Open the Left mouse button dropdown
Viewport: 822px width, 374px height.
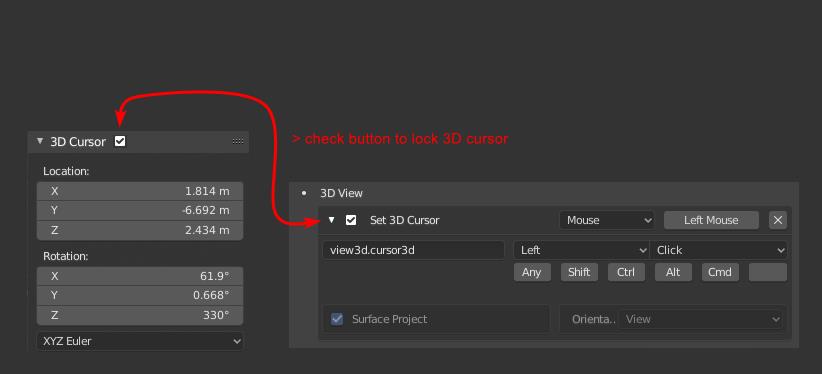[x=581, y=250]
